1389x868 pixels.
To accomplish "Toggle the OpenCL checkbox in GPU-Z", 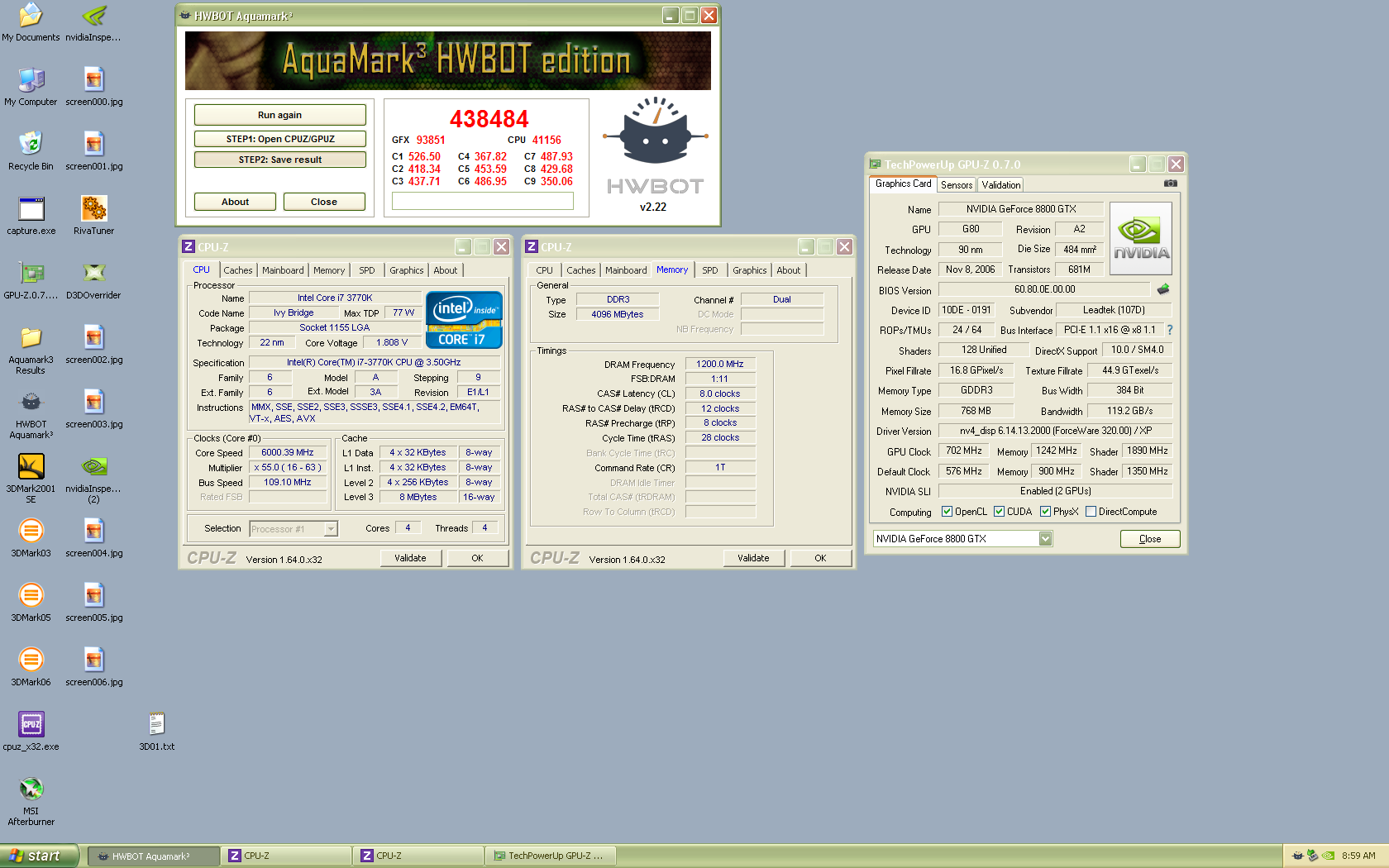I will coord(947,512).
